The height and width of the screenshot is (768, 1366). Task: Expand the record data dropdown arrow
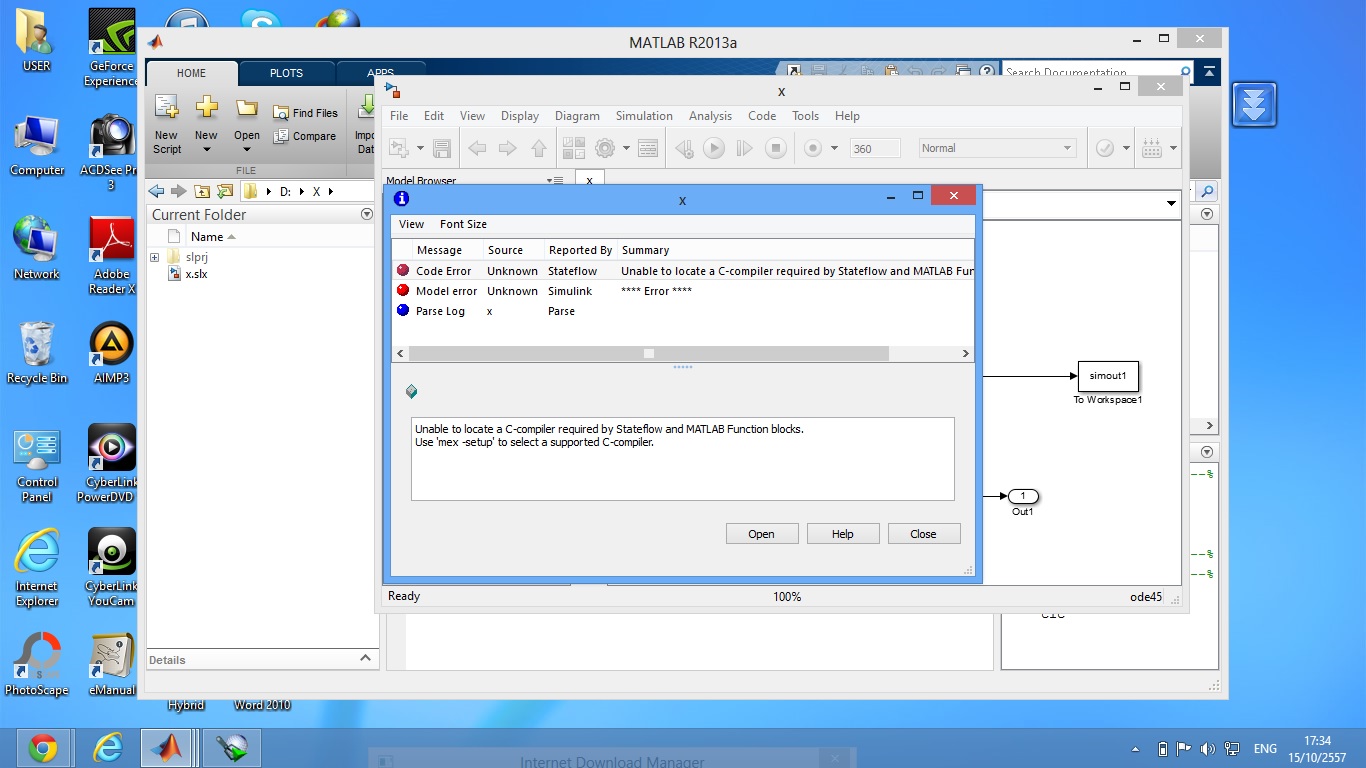coord(833,148)
